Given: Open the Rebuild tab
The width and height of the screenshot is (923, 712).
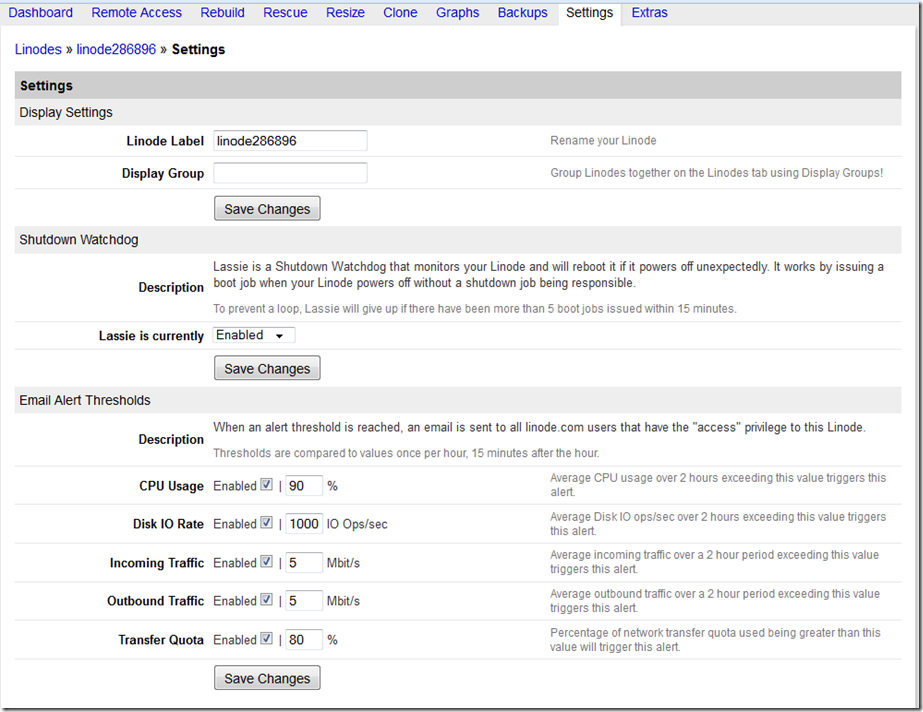Looking at the screenshot, I should pyautogui.click(x=223, y=12).
